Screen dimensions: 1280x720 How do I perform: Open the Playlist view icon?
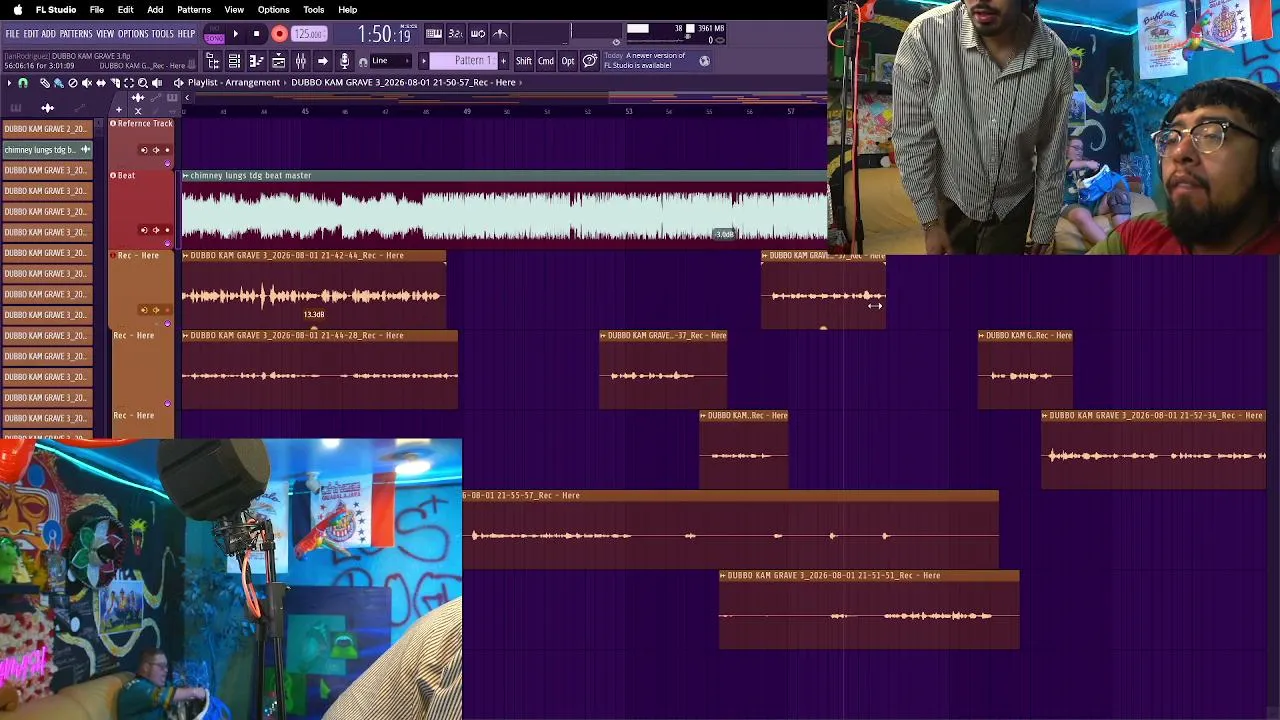coord(234,62)
